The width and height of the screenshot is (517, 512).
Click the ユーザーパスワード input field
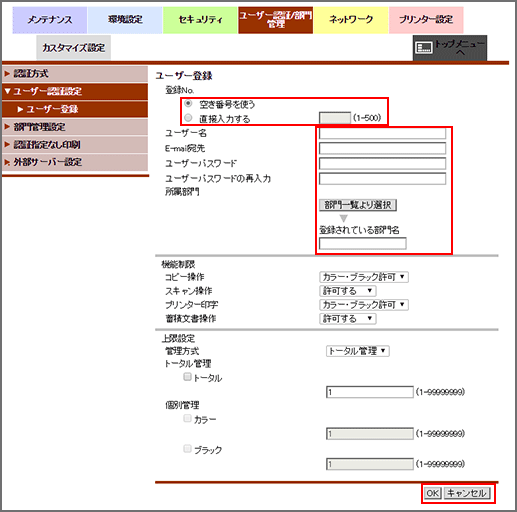[x=382, y=163]
